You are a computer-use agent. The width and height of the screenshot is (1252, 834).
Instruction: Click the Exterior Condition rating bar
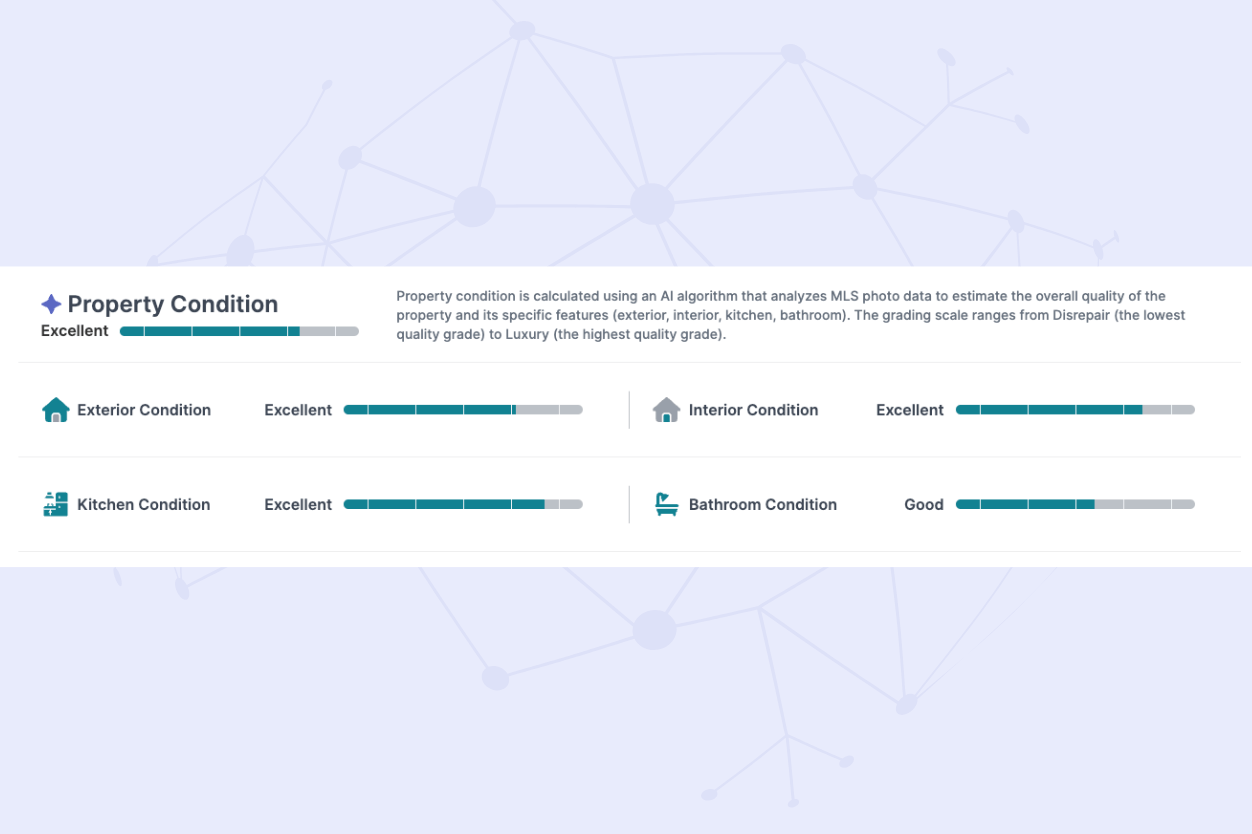pos(463,409)
